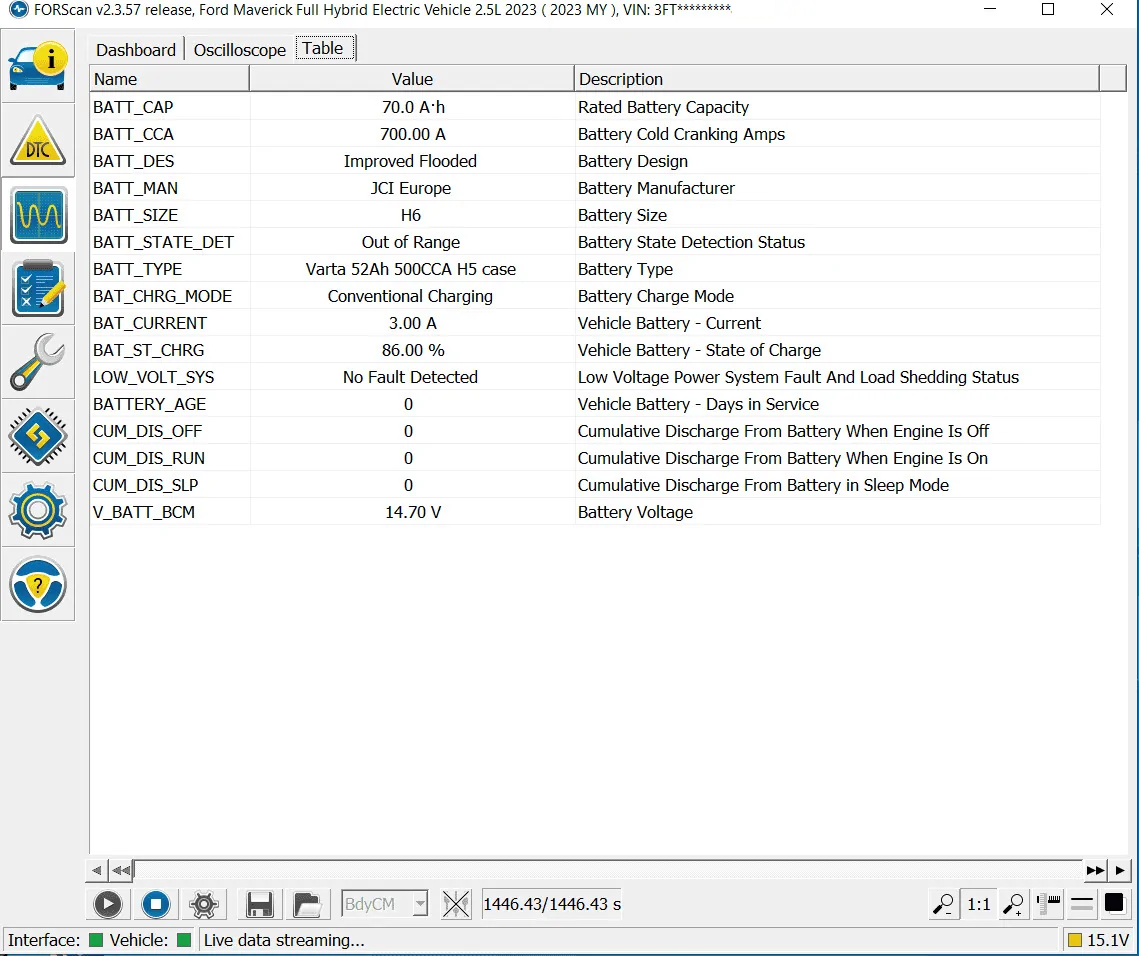Open the steering wheel help section
Screen dimensions: 1139x956
click(x=38, y=584)
